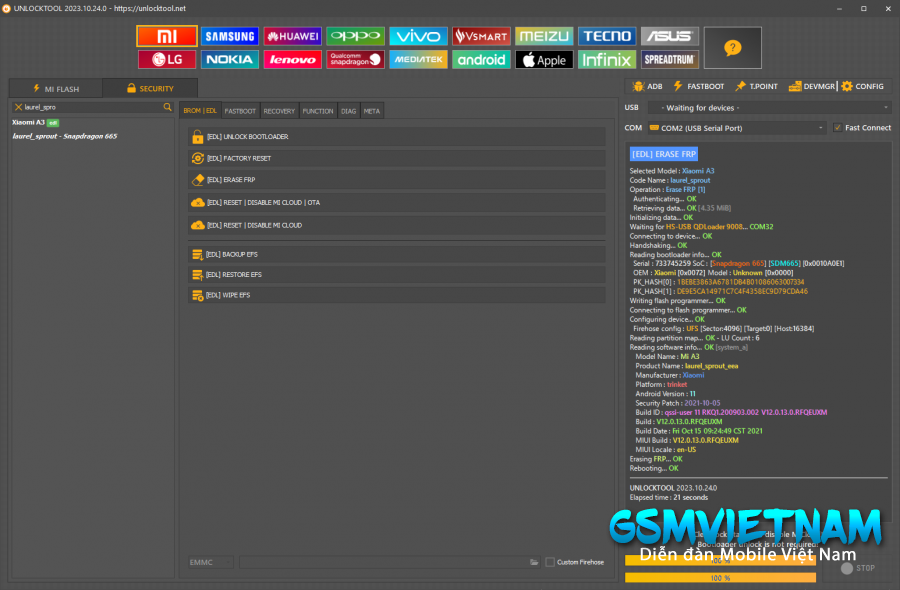
Task: Click the firehose path input field
Action: coord(384,562)
